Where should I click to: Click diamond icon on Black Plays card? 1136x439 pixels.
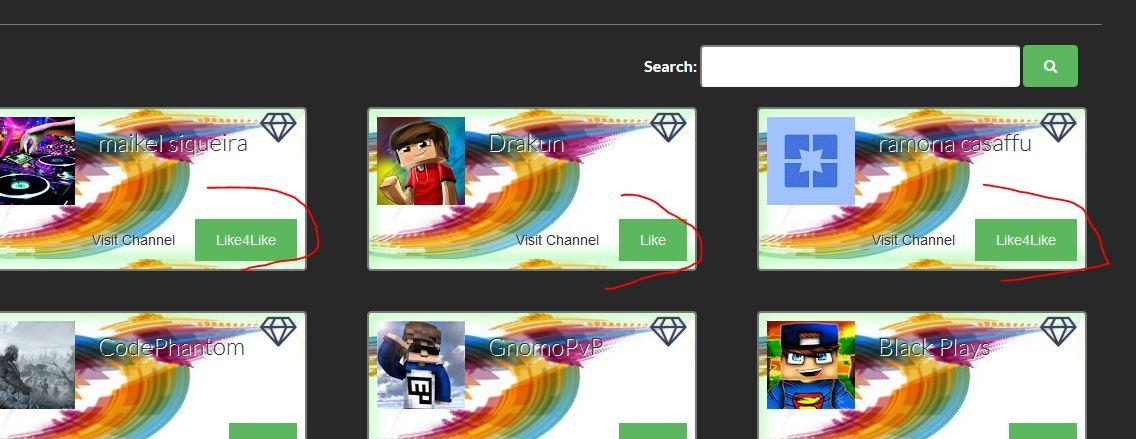[1058, 331]
